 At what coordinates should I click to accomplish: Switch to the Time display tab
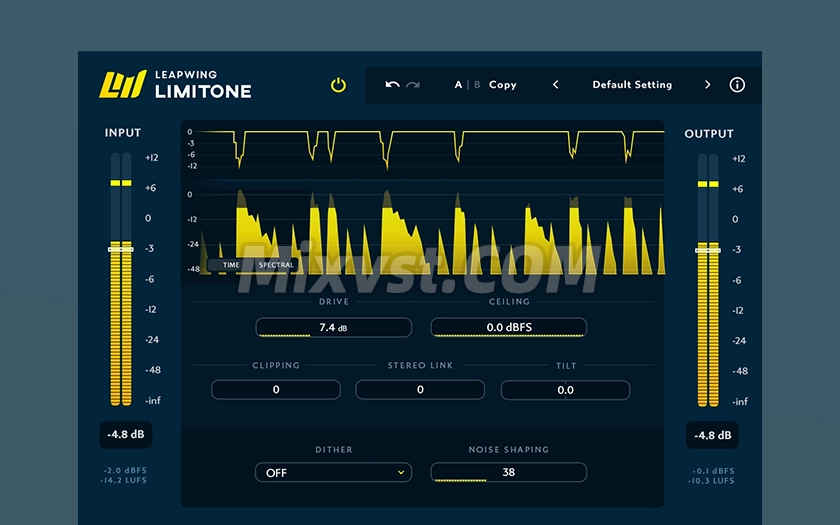coord(231,265)
